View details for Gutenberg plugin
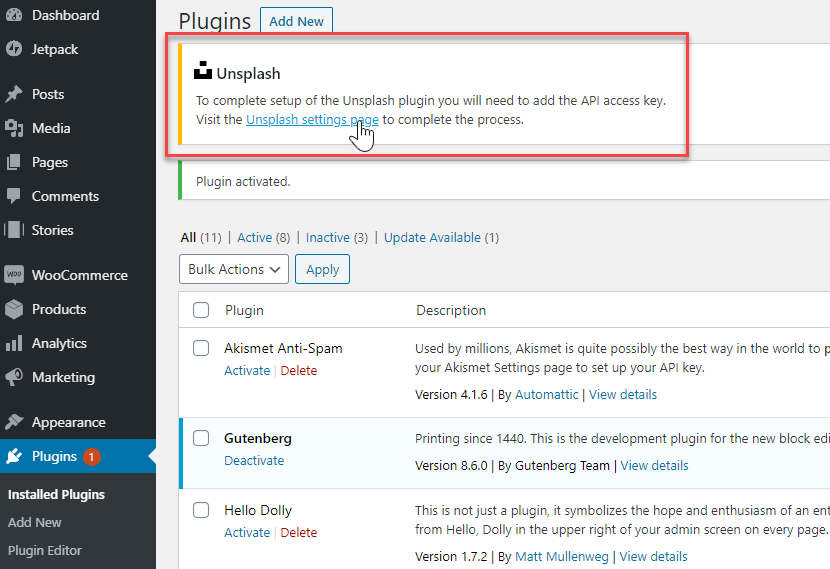This screenshot has width=830, height=569. (654, 465)
